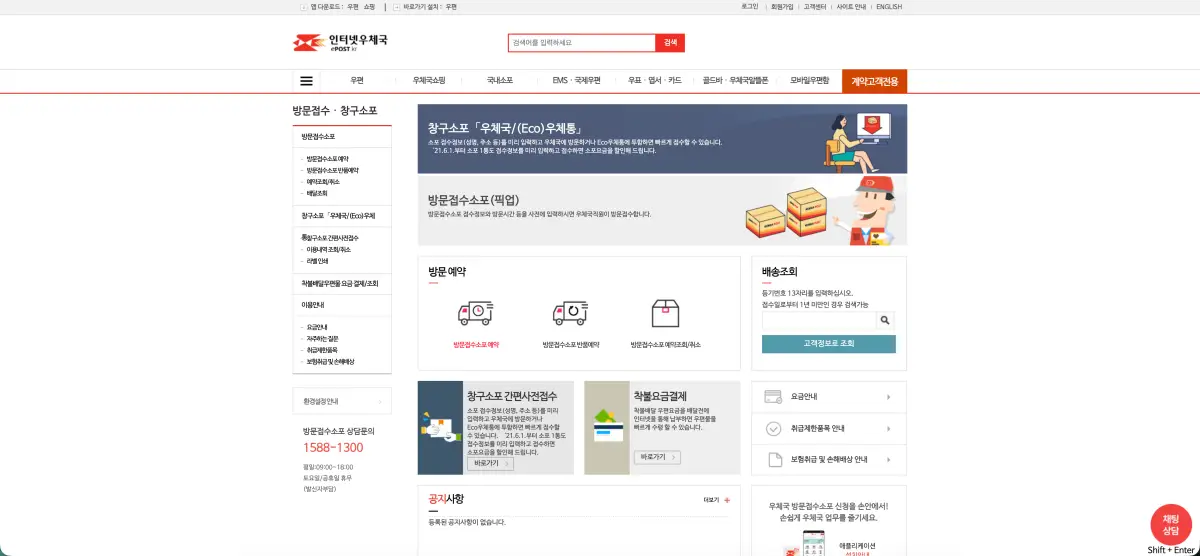The width and height of the screenshot is (1200, 556).
Task: Click the 취급제한품목 안내 checkmark icon
Action: pos(773,429)
